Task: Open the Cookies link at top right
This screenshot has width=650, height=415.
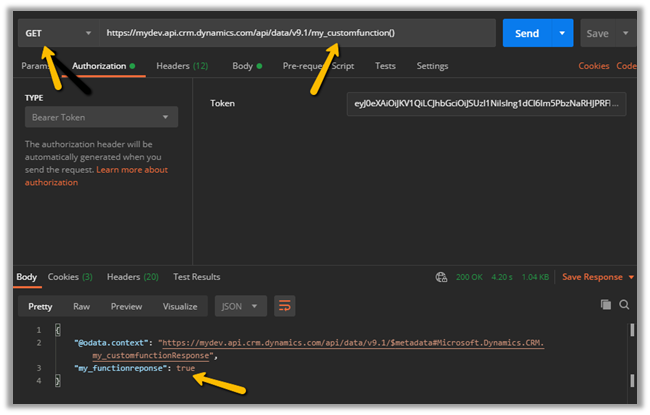Action: pyautogui.click(x=593, y=66)
